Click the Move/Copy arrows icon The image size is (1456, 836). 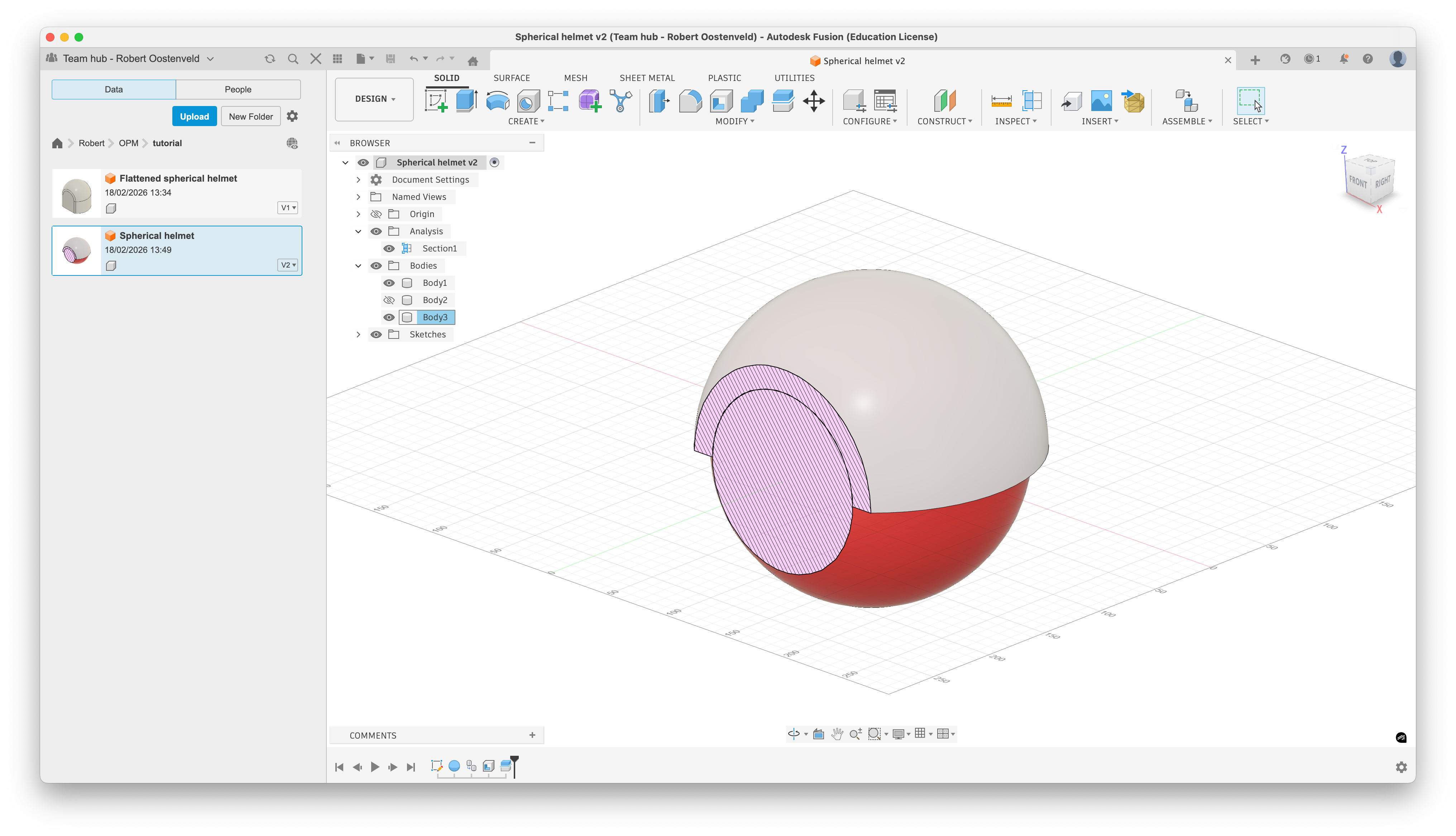point(814,101)
